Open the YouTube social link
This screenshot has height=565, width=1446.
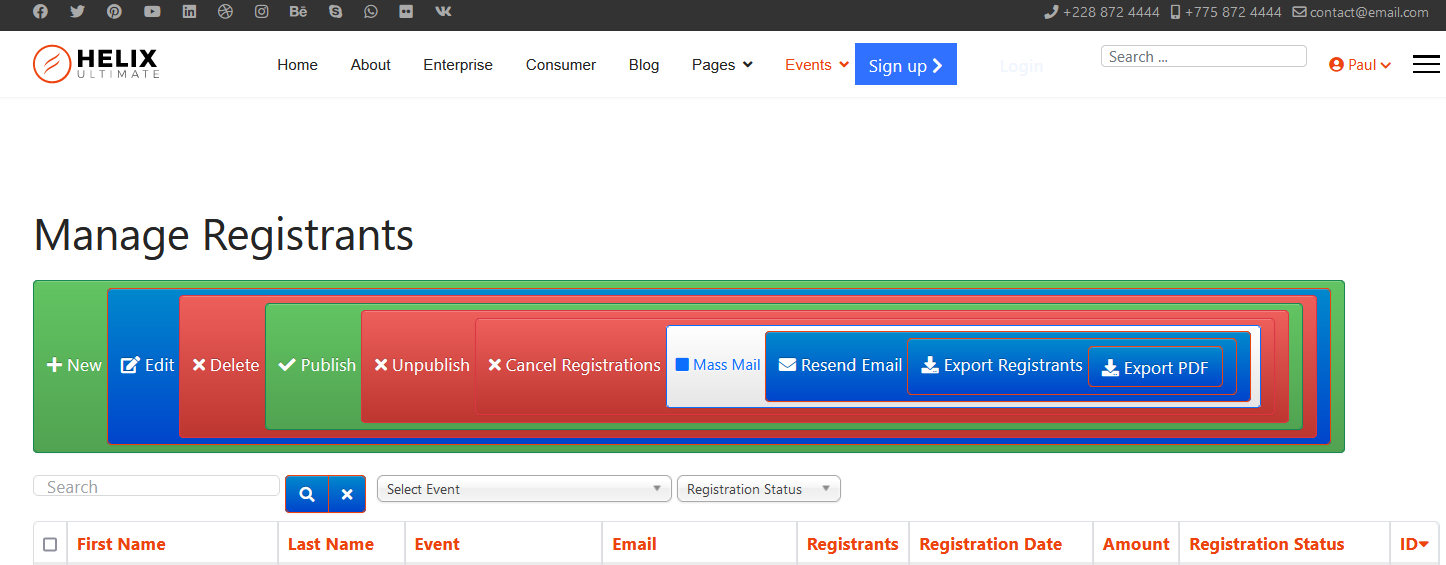click(x=152, y=12)
